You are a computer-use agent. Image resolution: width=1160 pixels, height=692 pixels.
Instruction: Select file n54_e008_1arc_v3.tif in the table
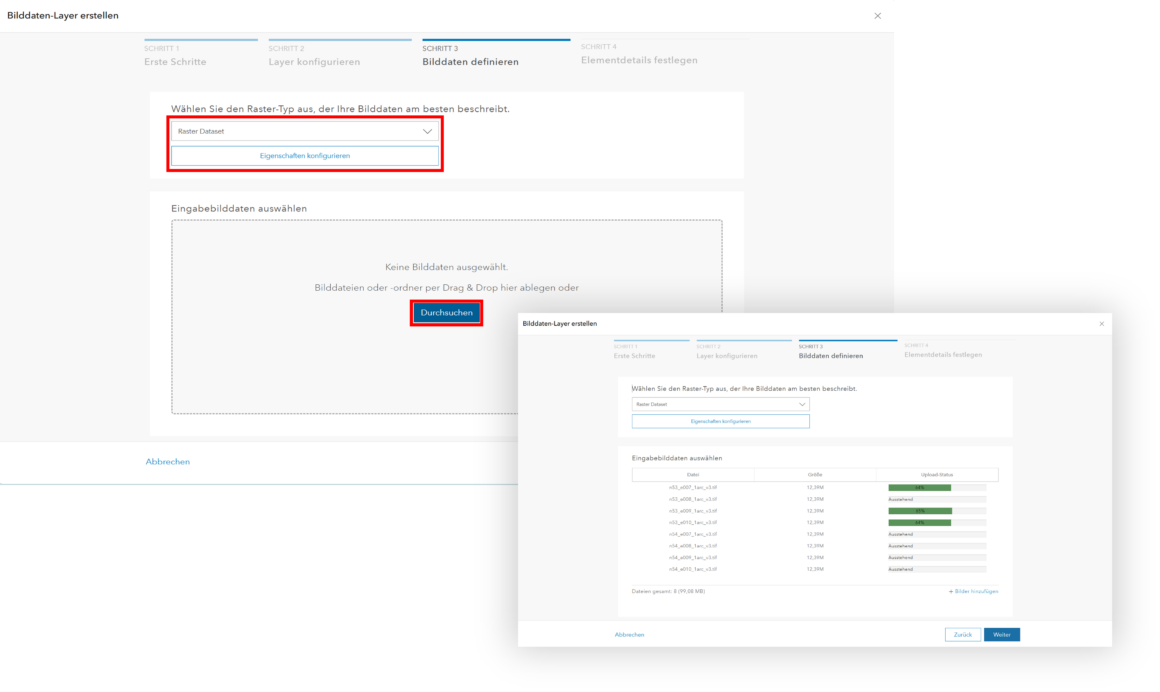click(693, 545)
